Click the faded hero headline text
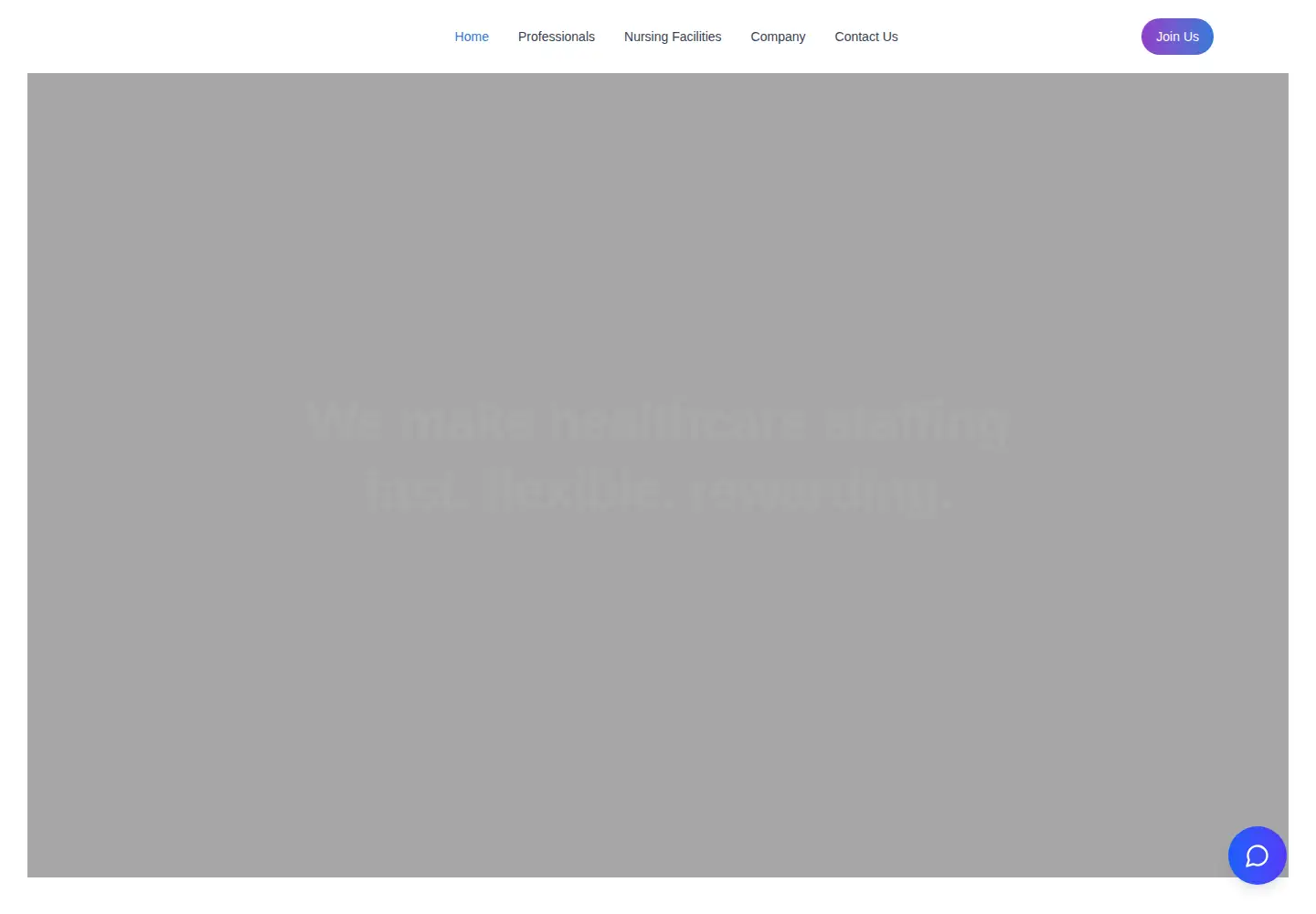This screenshot has height=914, width=1316. (x=658, y=456)
